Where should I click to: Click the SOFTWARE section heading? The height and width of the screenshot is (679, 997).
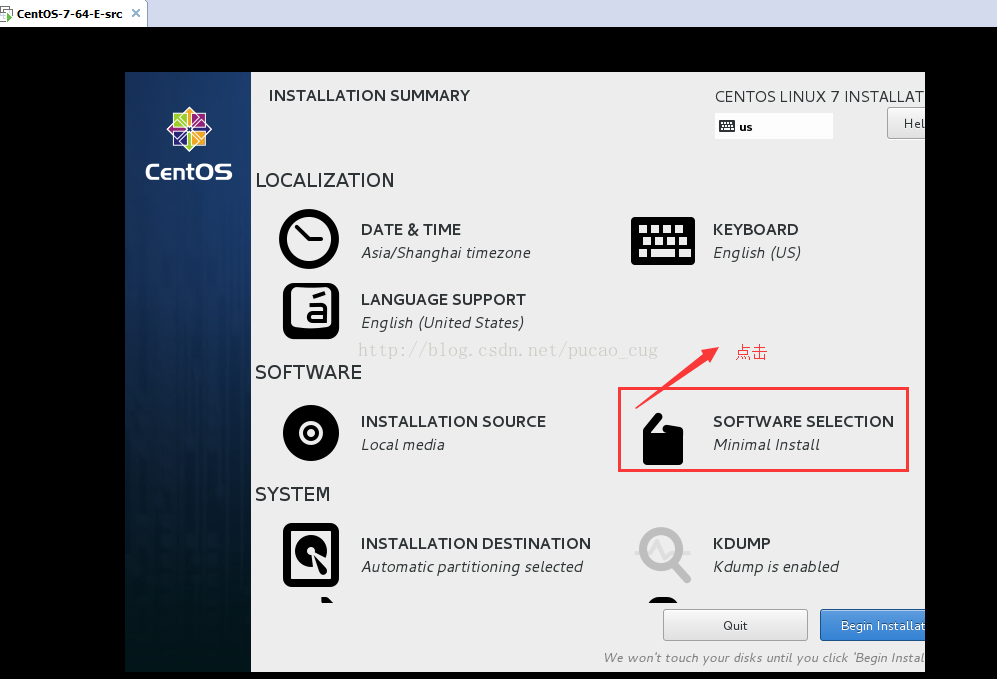(308, 373)
